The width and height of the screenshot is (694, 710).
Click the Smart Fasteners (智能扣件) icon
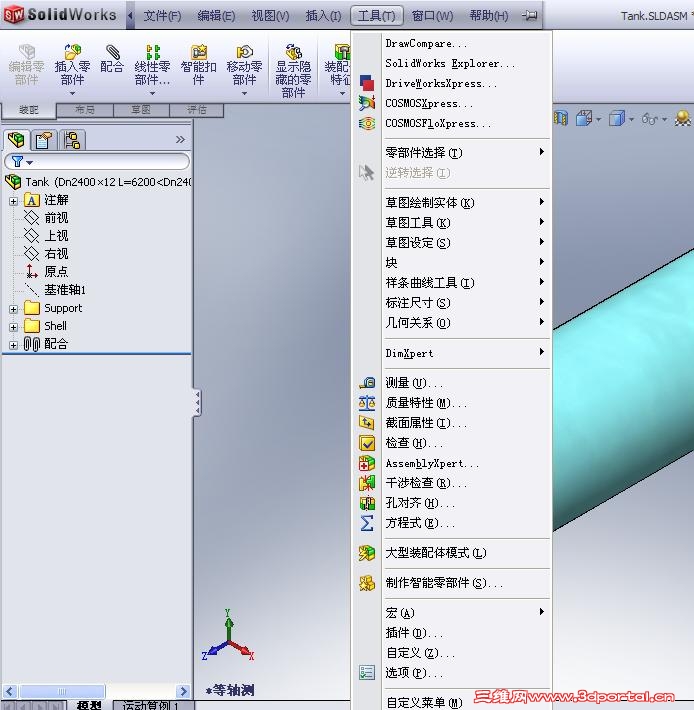198,52
